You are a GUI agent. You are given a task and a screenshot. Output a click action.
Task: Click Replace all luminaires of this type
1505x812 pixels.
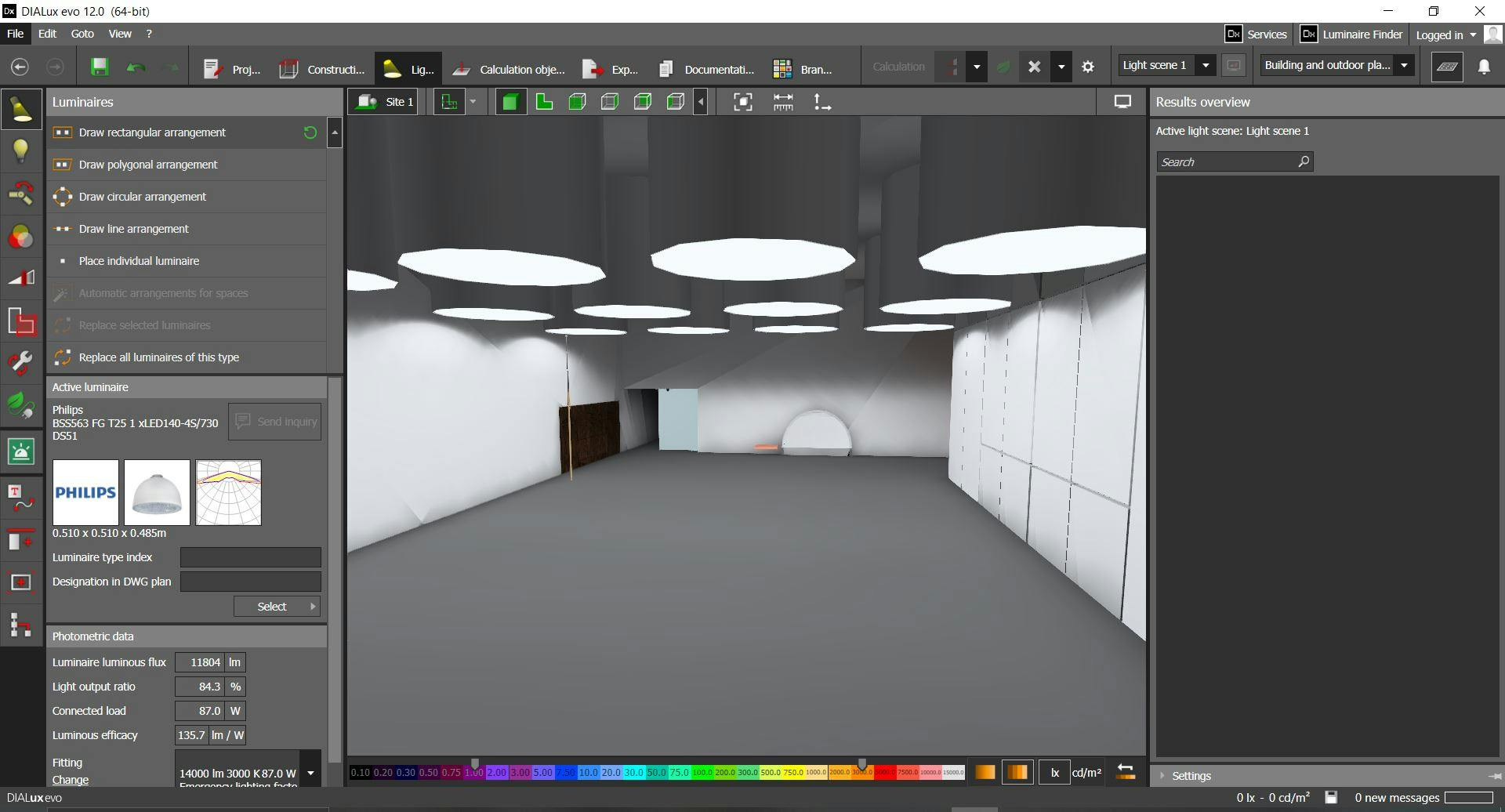pos(158,357)
